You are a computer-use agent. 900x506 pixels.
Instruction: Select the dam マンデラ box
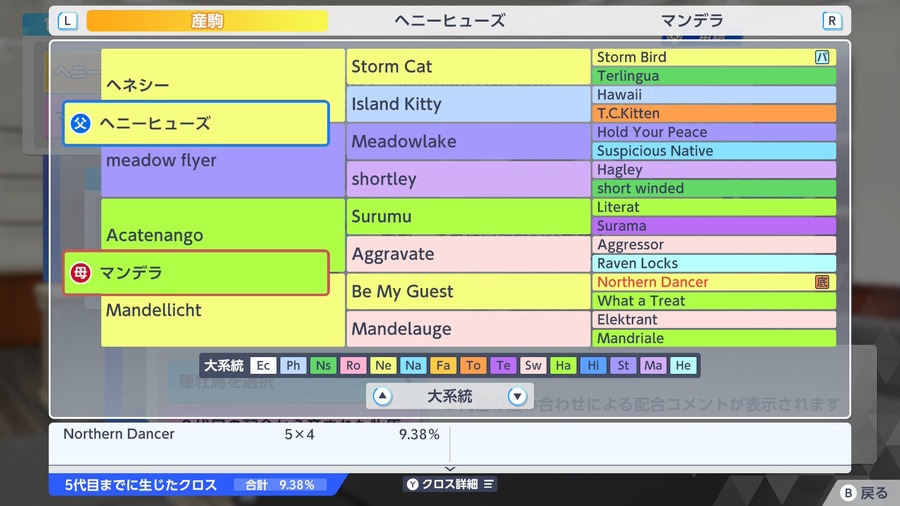point(196,273)
